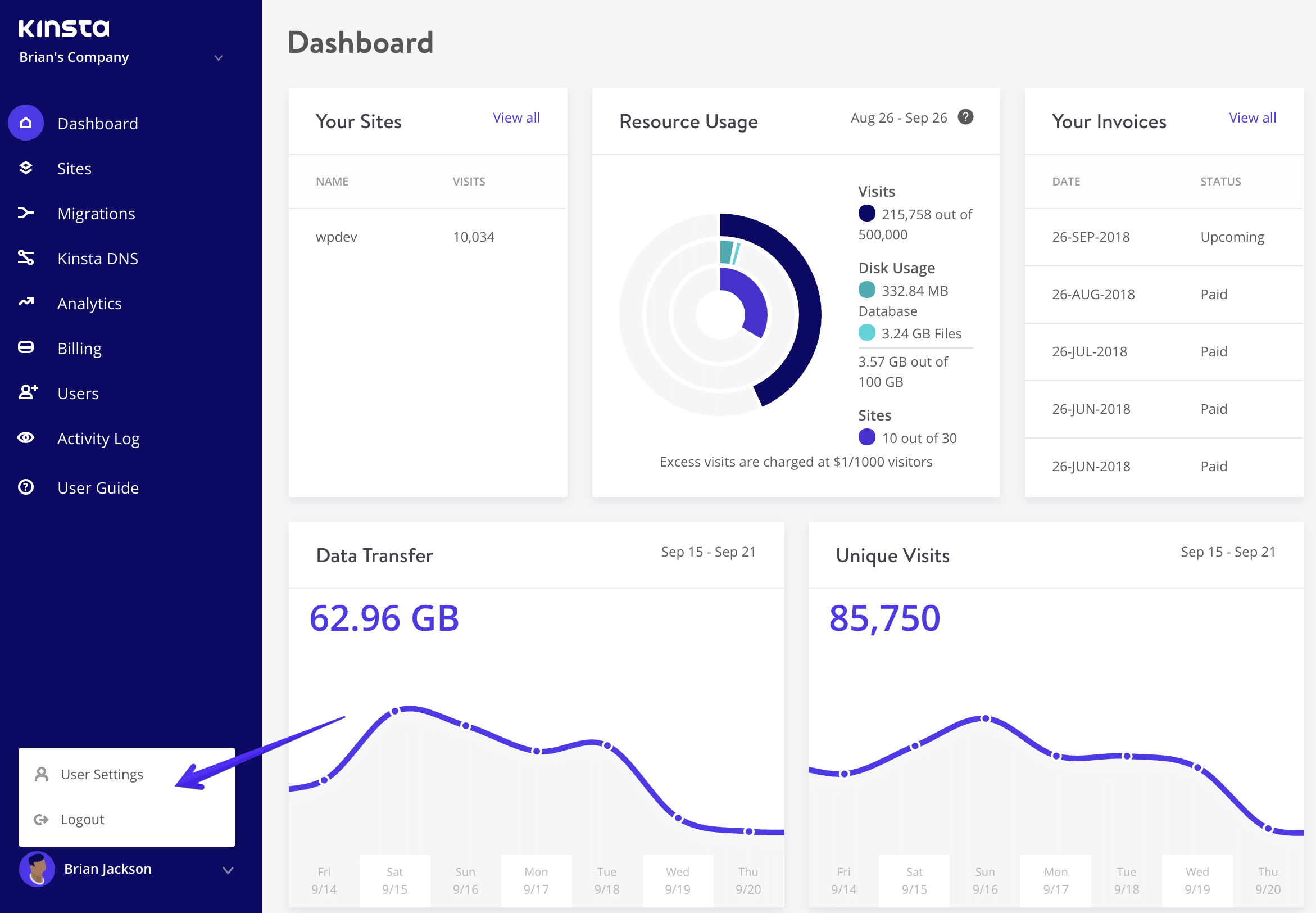This screenshot has width=1316, height=913.
Task: Click the Migrations icon in sidebar
Action: click(26, 213)
